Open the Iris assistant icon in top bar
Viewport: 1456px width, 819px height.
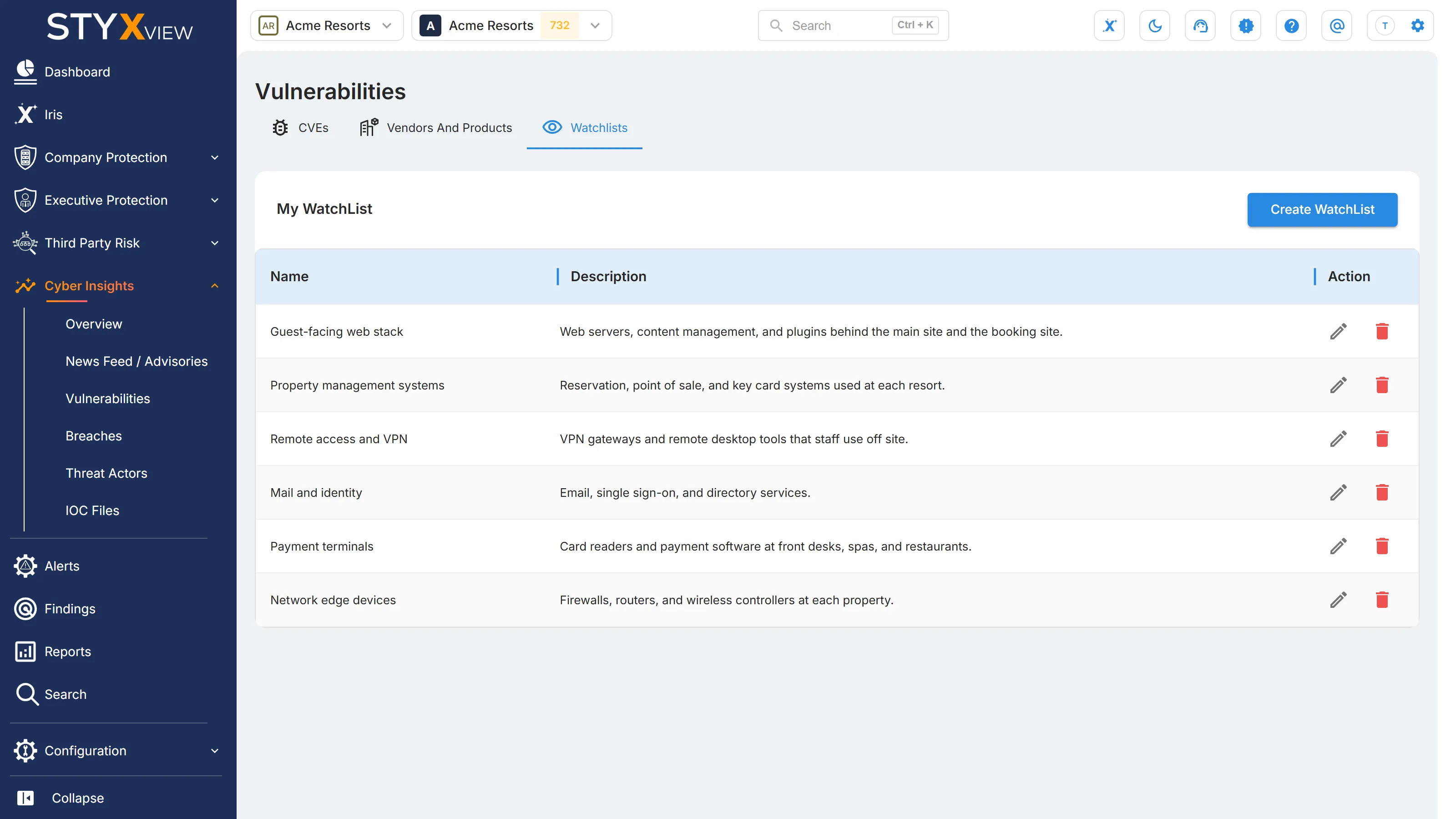[x=1109, y=25]
